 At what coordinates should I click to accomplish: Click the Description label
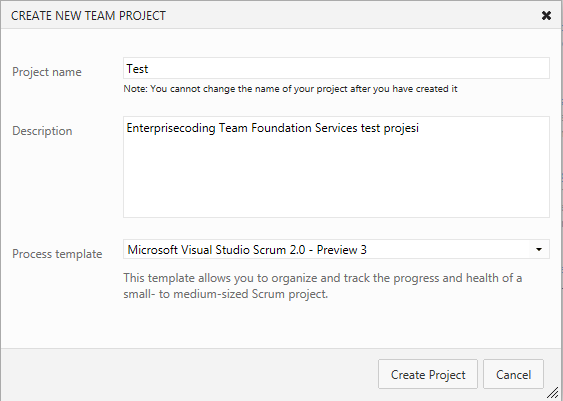(x=42, y=131)
